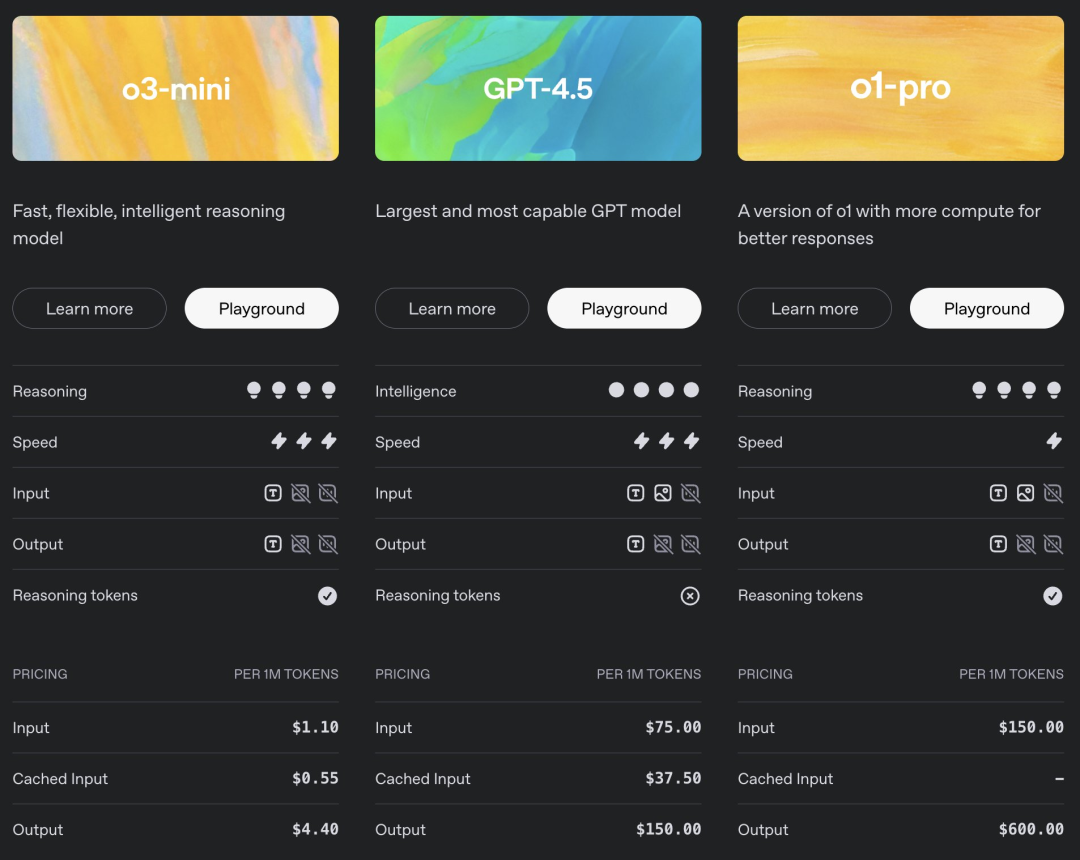The width and height of the screenshot is (1080, 860).
Task: Click o3-mini disabled image input icon
Action: point(300,493)
